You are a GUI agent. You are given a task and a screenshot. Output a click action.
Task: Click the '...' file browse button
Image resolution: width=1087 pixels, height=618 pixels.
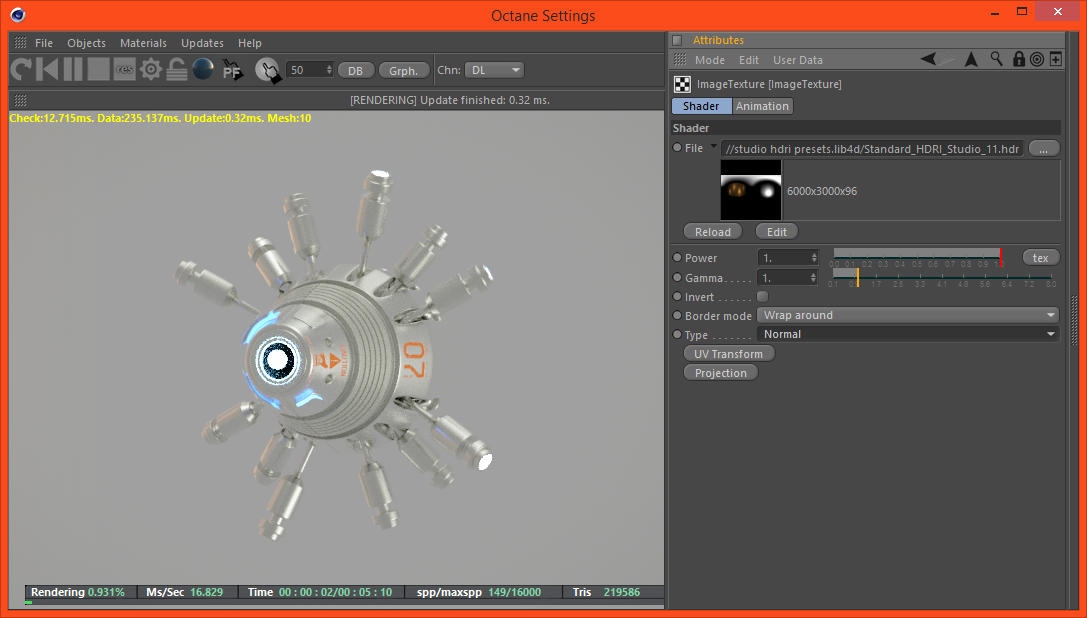1043,148
